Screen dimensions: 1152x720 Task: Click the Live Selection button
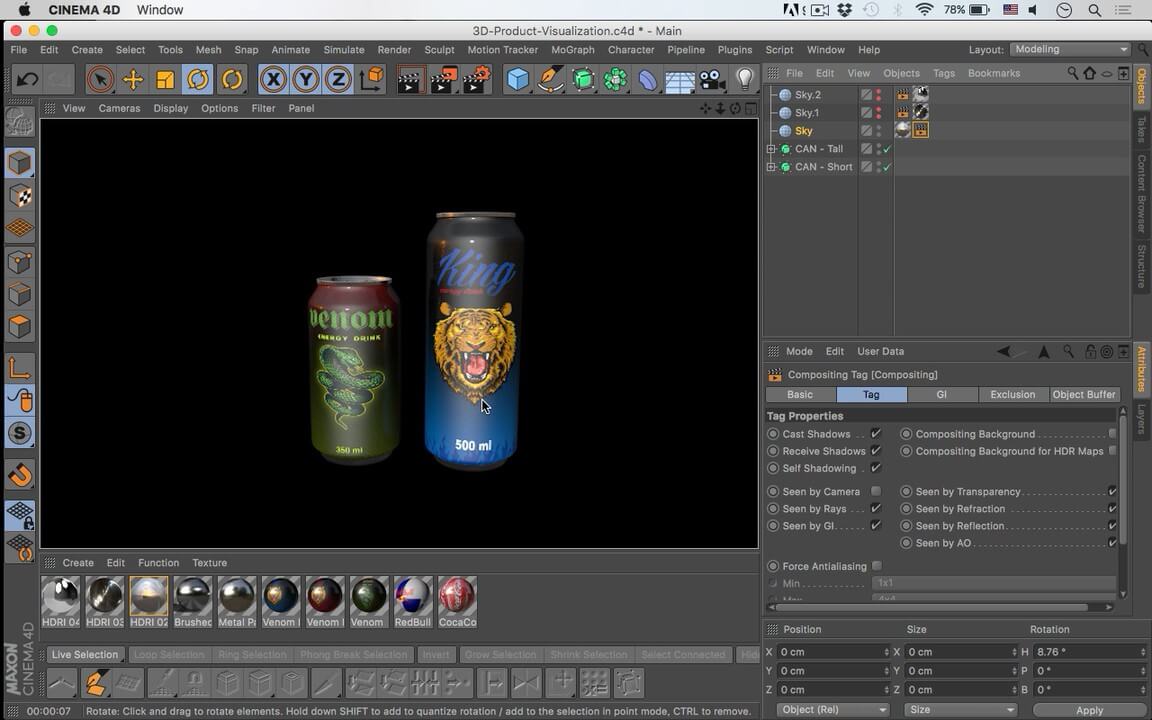(84, 655)
